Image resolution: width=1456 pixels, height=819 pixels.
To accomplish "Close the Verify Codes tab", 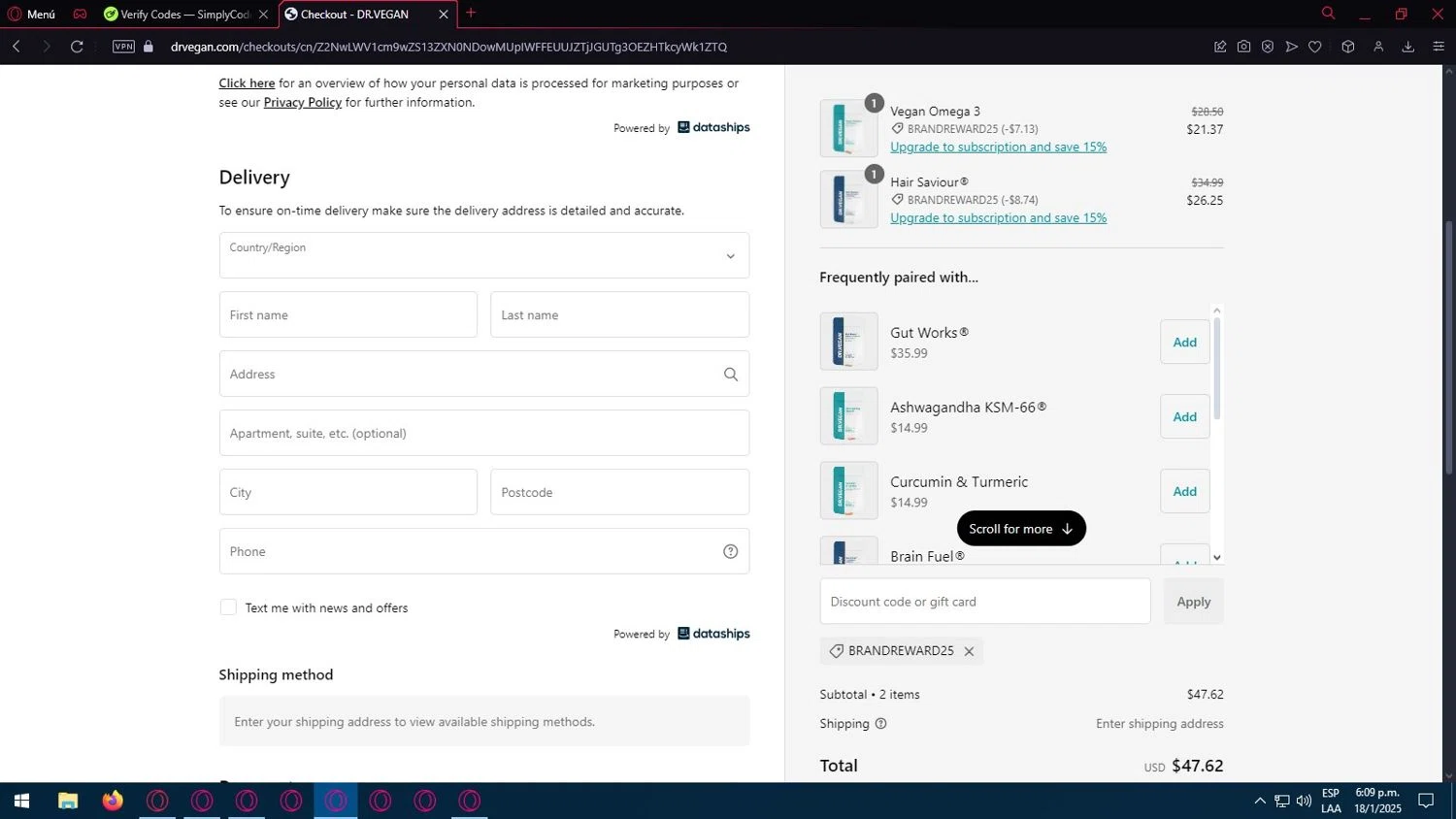I will tap(263, 15).
